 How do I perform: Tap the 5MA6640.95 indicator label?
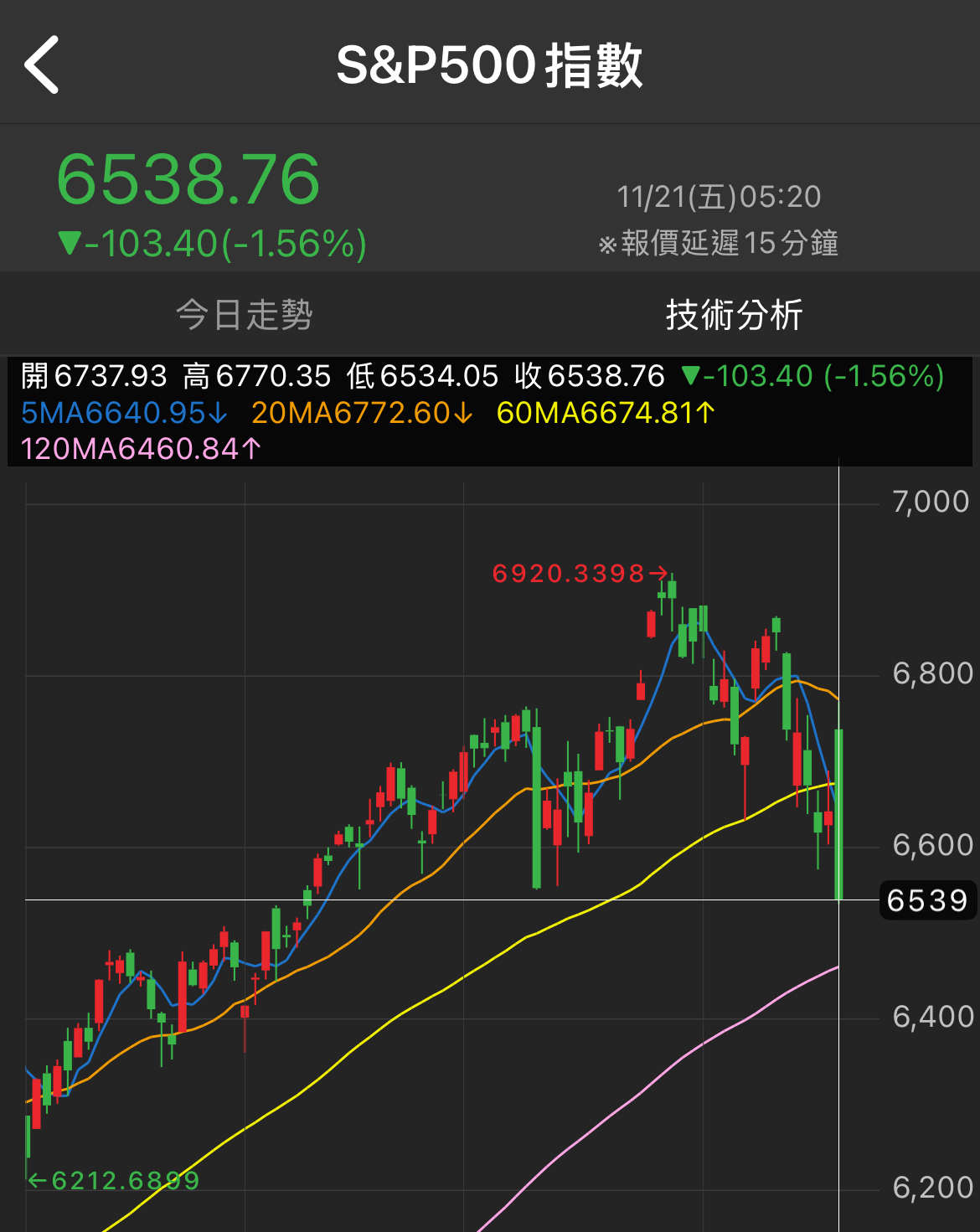[124, 413]
